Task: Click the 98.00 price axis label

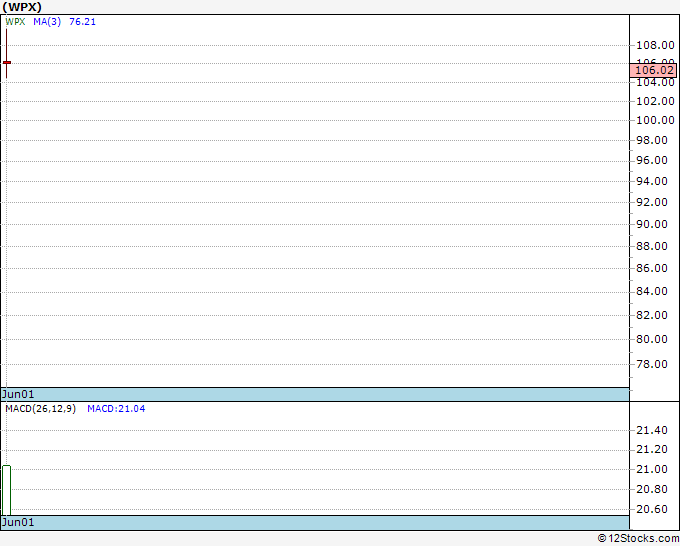Action: click(x=651, y=140)
